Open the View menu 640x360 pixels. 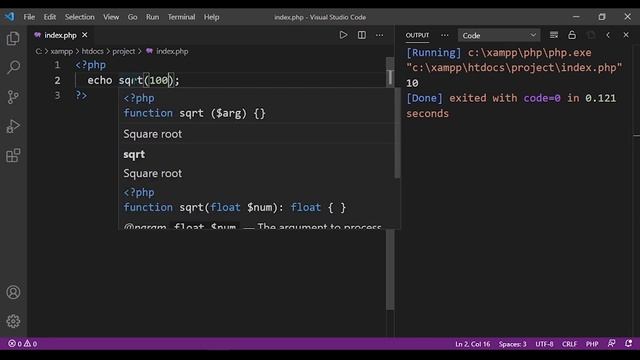tap(111, 17)
